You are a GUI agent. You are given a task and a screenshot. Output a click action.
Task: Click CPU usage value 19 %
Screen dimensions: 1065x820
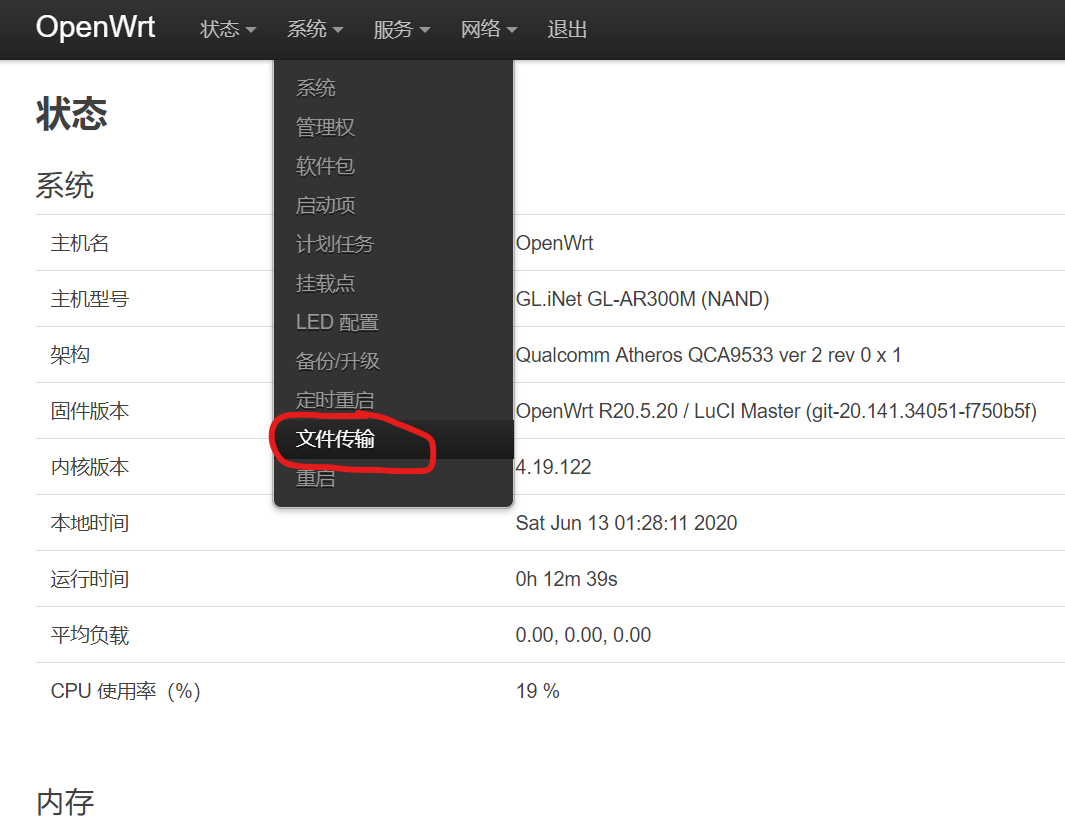tap(538, 691)
